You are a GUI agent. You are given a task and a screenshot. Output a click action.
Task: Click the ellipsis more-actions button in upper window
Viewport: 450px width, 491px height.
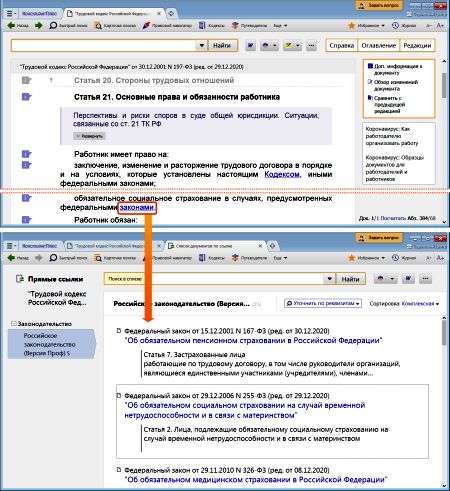(311, 45)
